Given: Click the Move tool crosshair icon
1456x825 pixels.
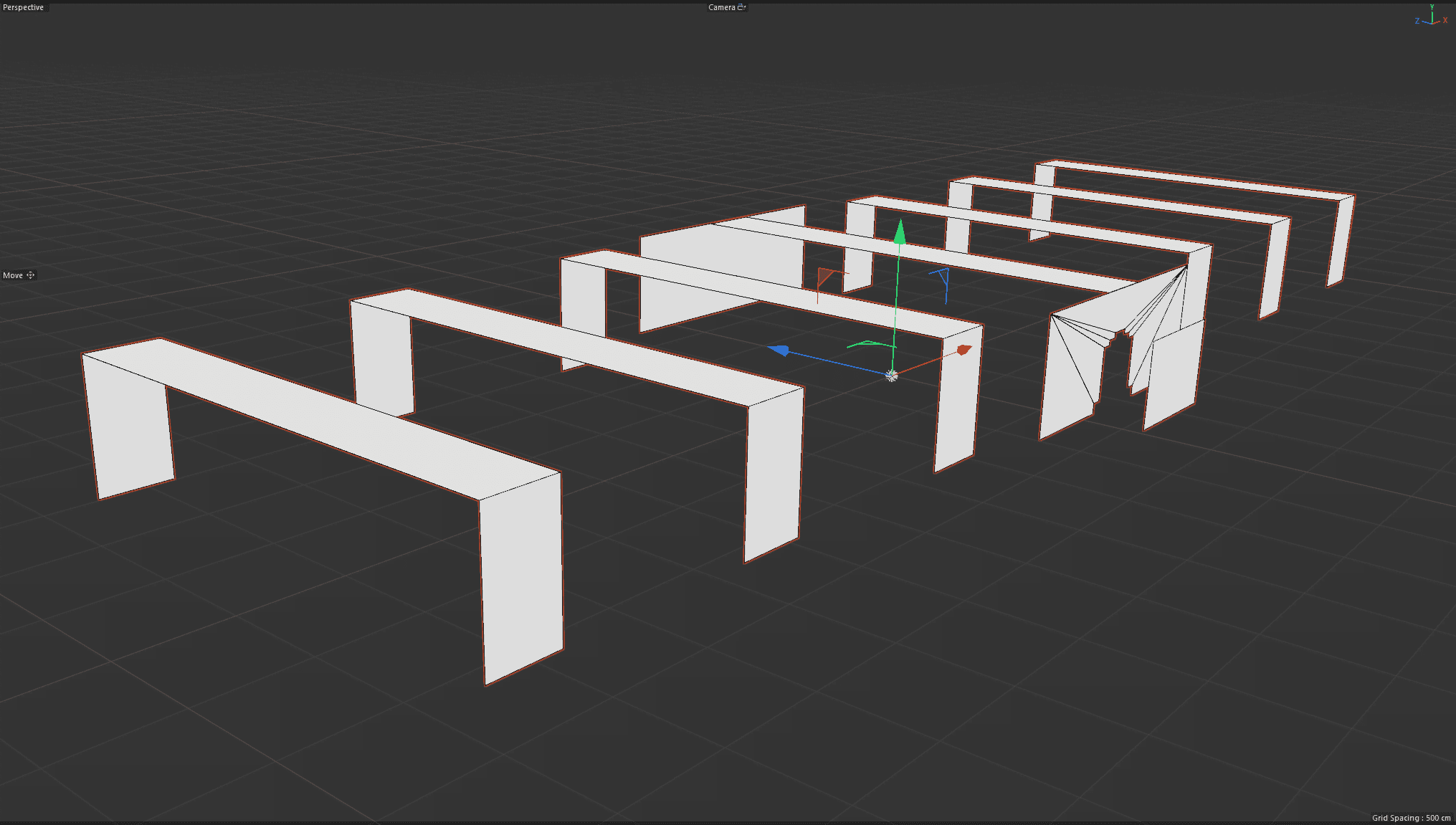Looking at the screenshot, I should click(x=31, y=275).
